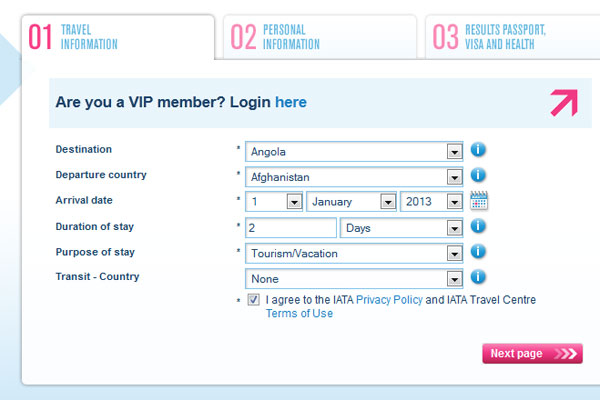The image size is (600, 400).
Task: Click the Duration of stay info icon
Action: click(x=478, y=227)
